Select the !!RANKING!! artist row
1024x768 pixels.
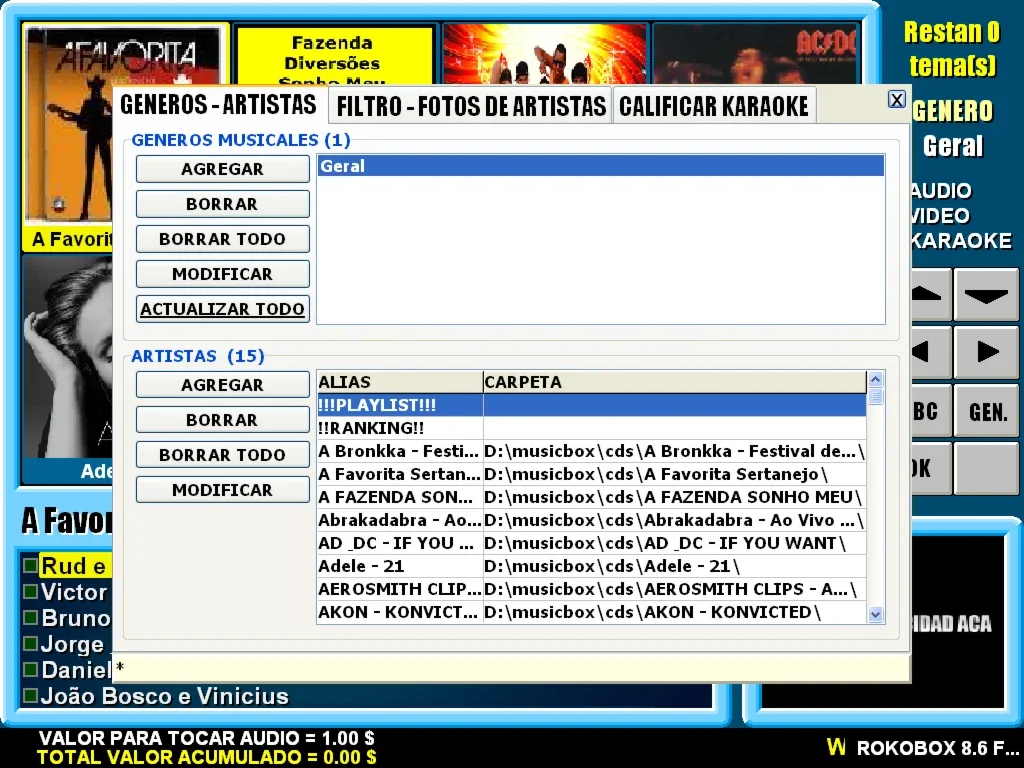pyautogui.click(x=592, y=428)
